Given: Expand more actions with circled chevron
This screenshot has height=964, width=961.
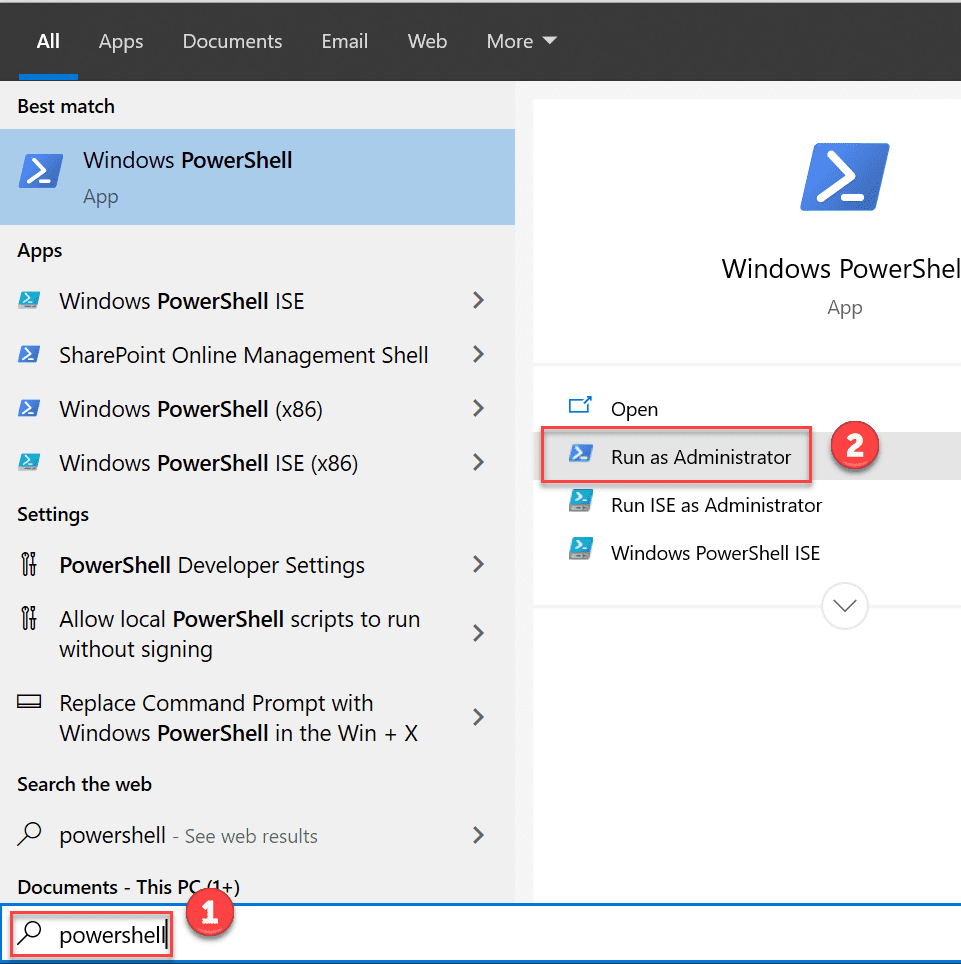Looking at the screenshot, I should pos(845,606).
